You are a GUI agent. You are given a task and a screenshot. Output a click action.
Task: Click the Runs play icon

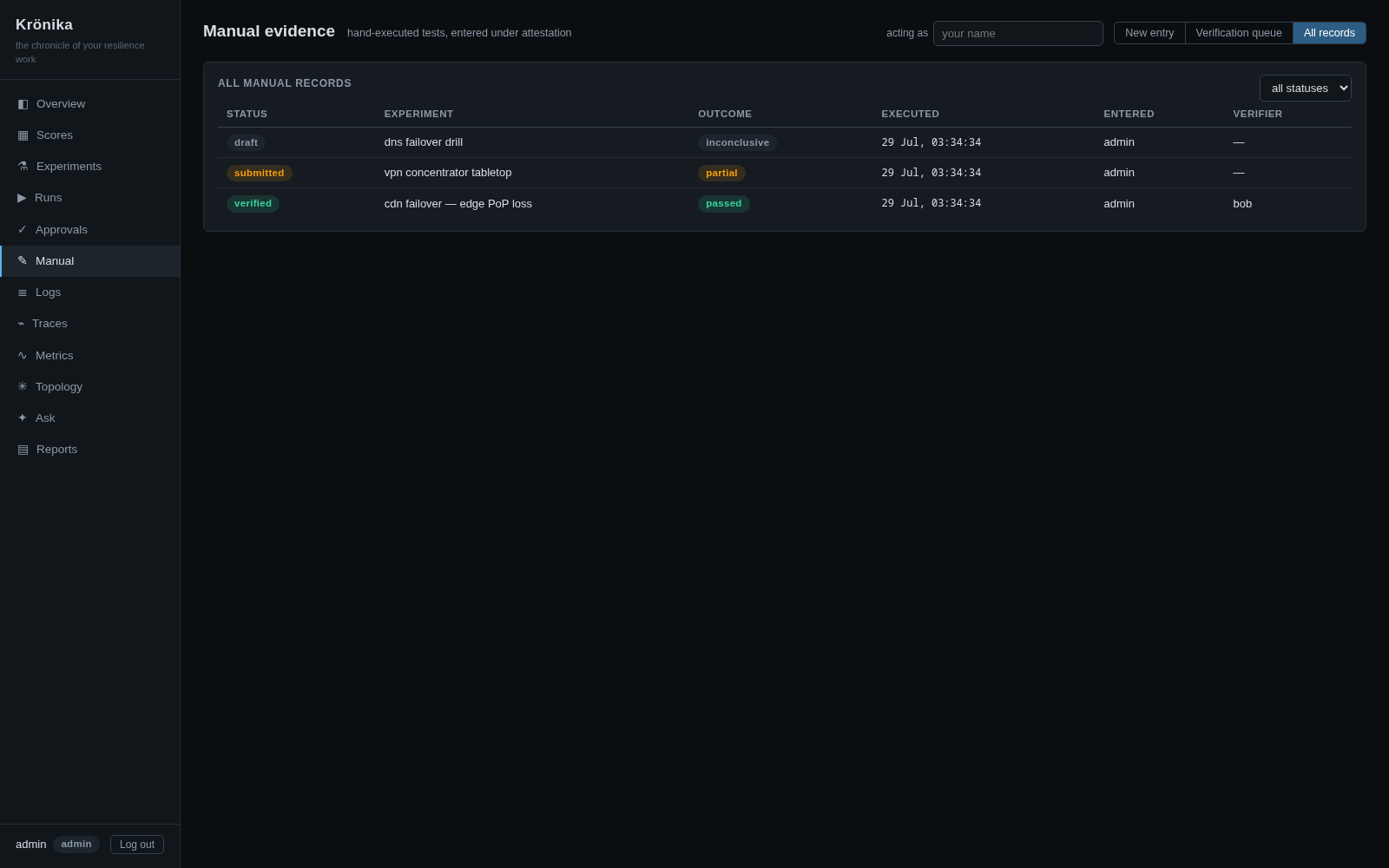pos(22,198)
